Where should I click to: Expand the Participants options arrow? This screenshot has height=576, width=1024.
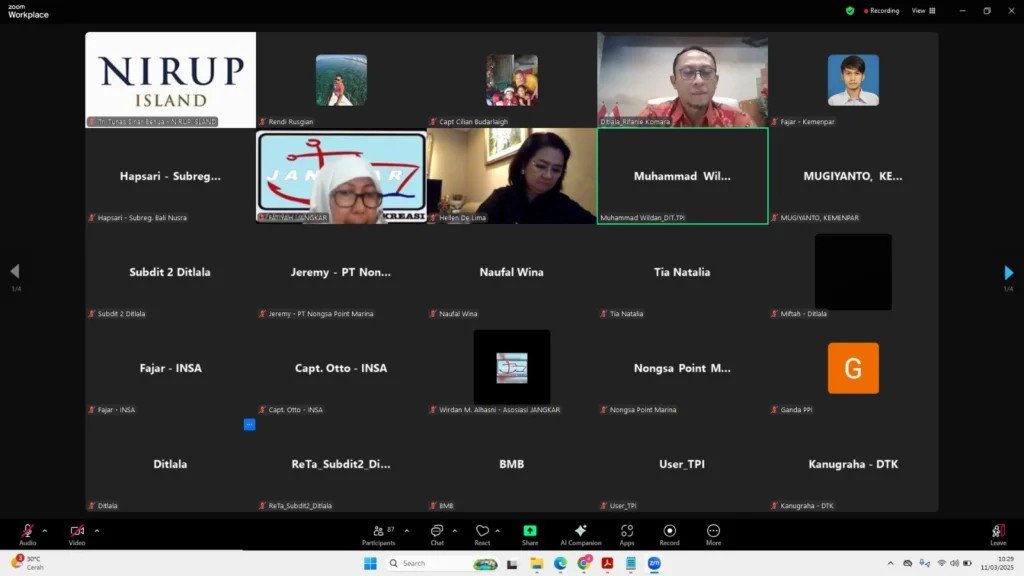point(406,530)
